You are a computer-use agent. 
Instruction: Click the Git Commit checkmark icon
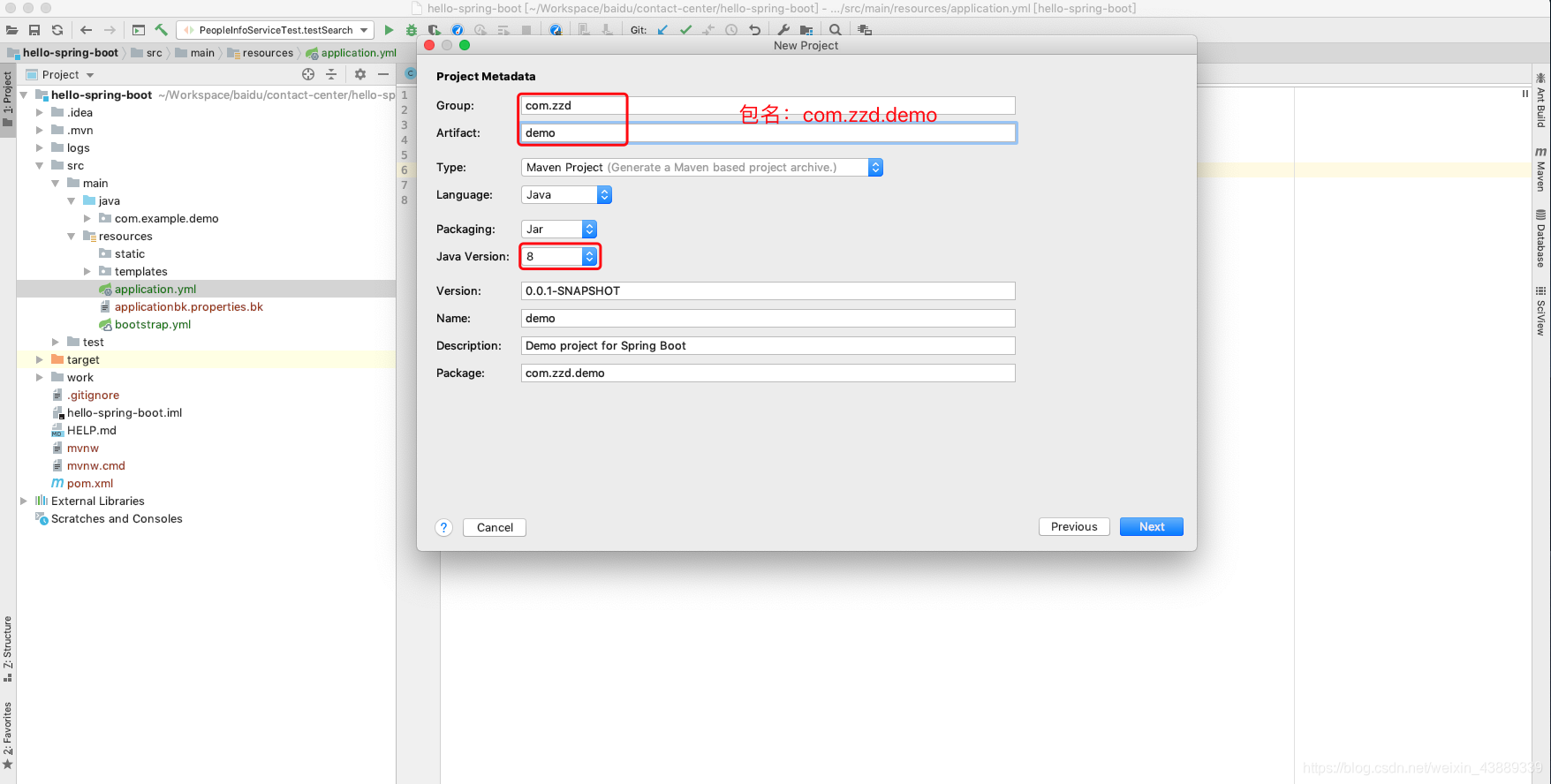(685, 30)
